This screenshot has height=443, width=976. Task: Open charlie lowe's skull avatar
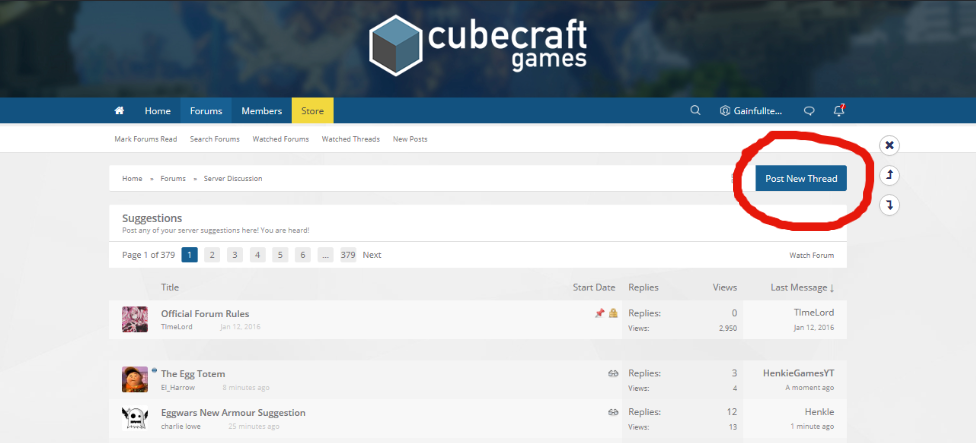click(x=134, y=418)
